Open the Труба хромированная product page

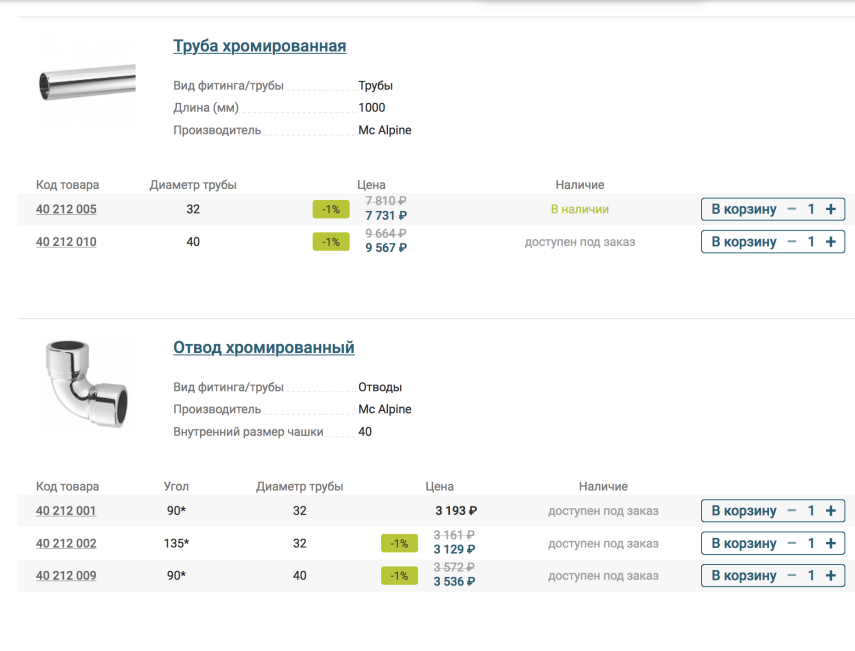point(259,46)
